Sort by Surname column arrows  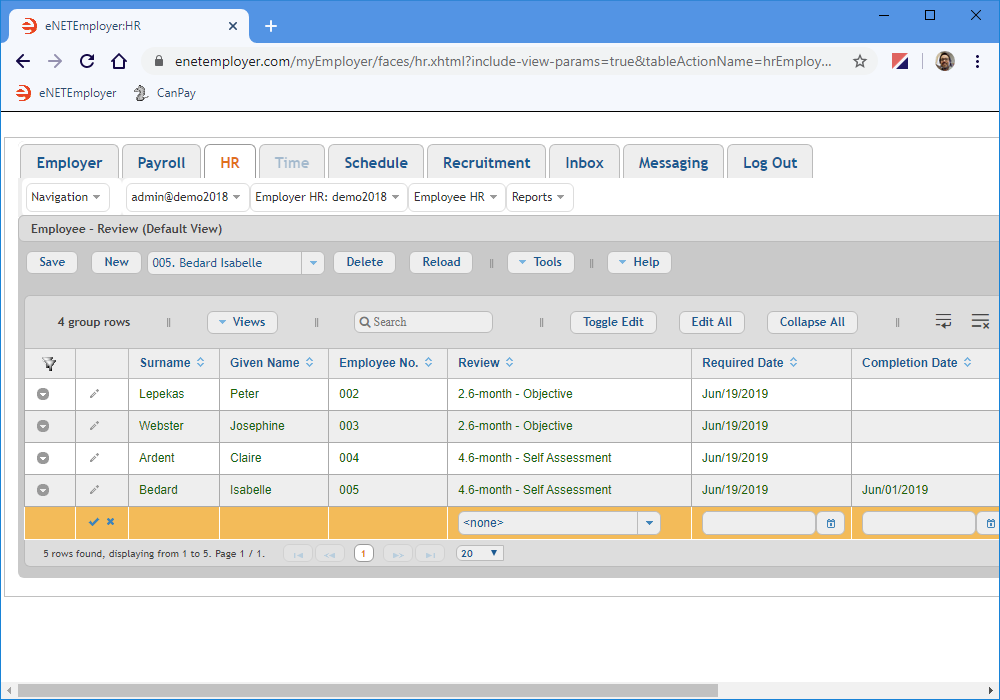point(201,362)
